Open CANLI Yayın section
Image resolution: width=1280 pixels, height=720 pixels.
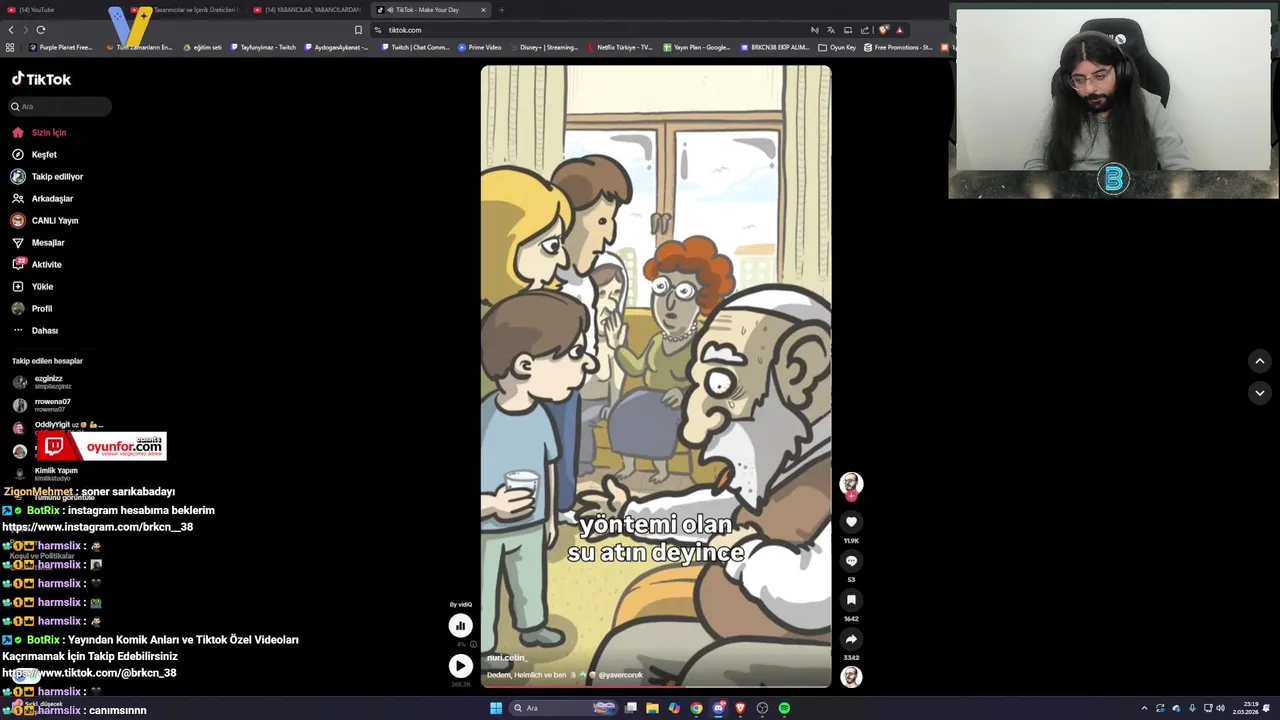[45, 220]
